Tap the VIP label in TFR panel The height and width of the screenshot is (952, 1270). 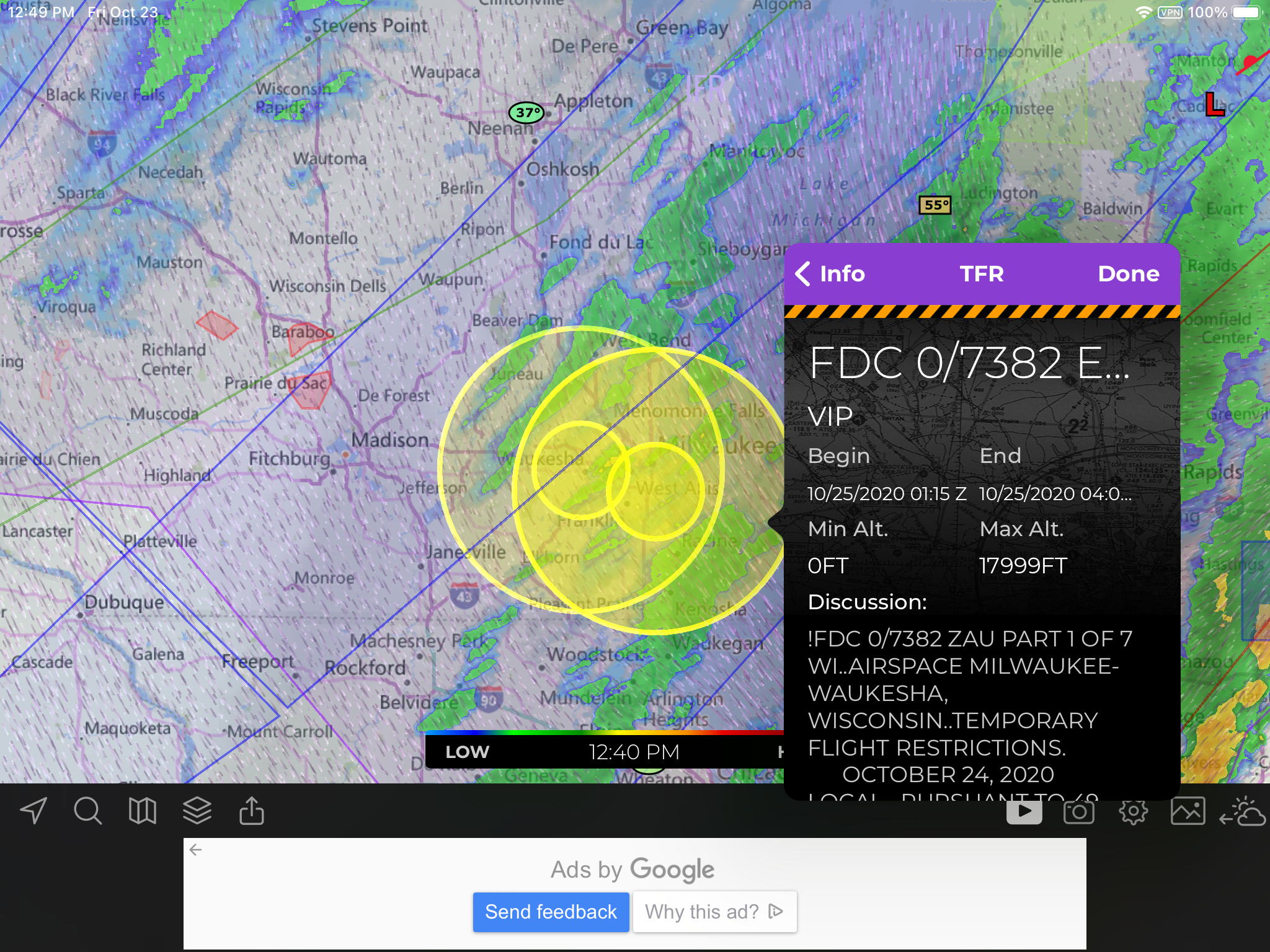830,416
